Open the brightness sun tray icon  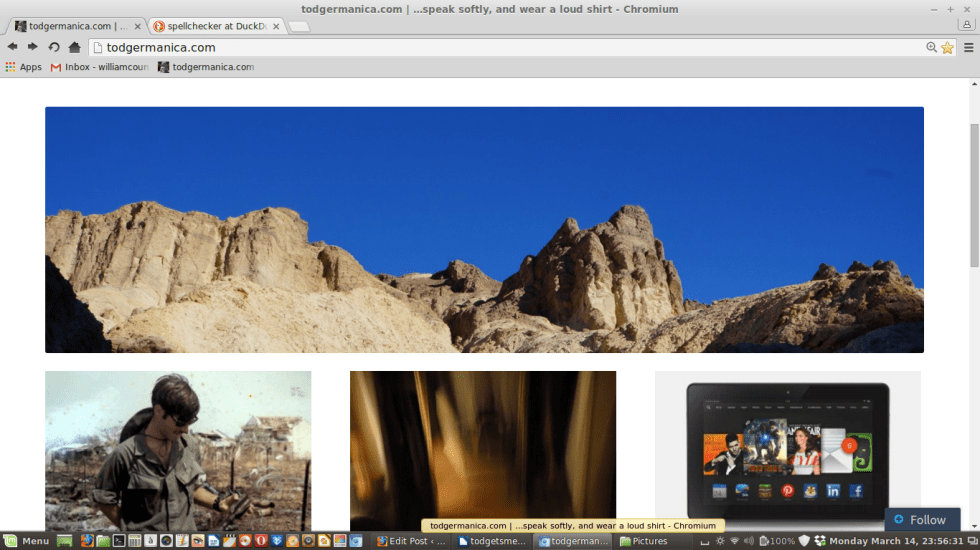pos(720,541)
